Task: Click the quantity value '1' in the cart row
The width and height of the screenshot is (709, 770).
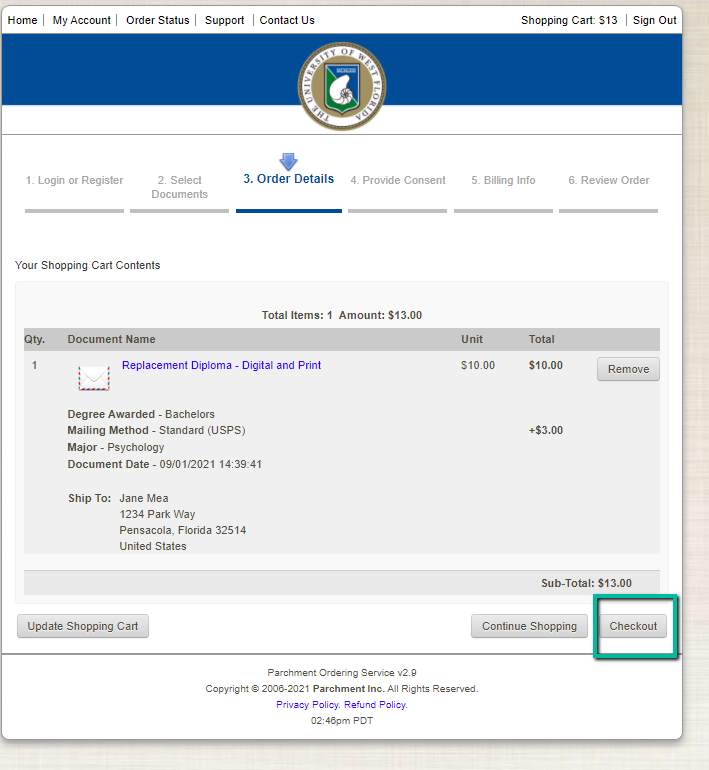Action: [x=34, y=365]
